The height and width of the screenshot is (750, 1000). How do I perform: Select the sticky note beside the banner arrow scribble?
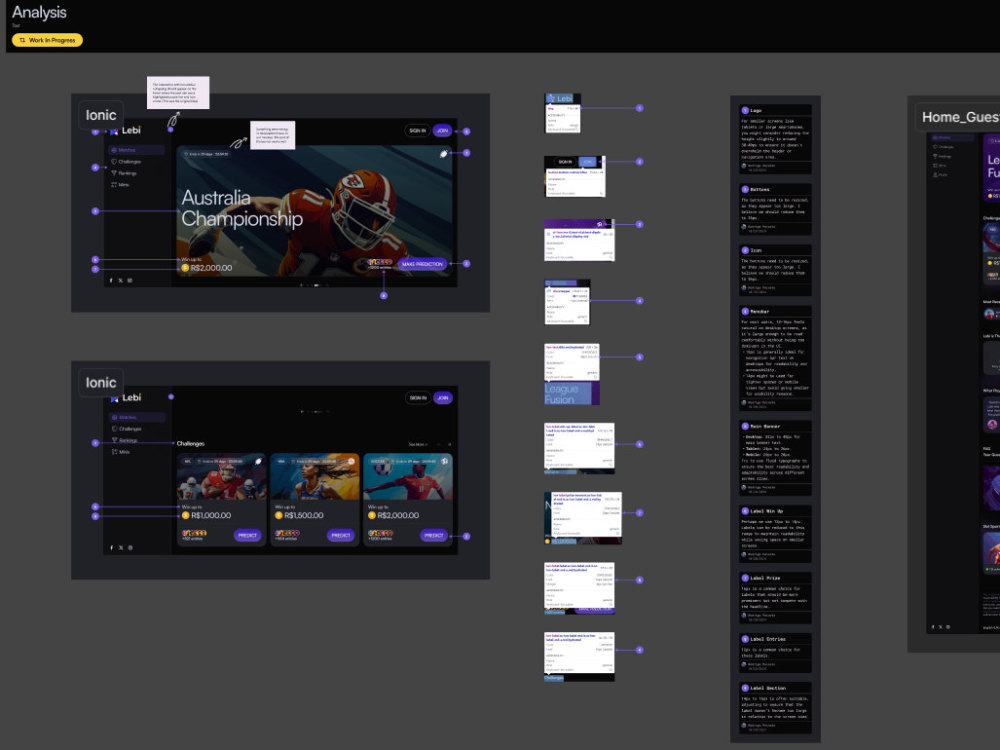[272, 135]
